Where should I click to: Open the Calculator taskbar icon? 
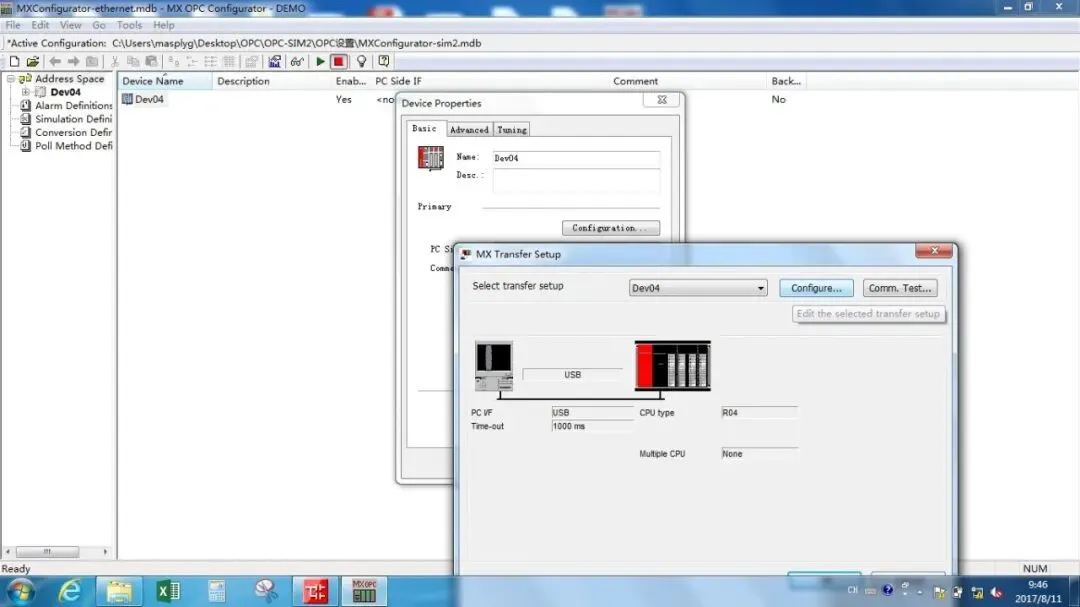(x=217, y=591)
